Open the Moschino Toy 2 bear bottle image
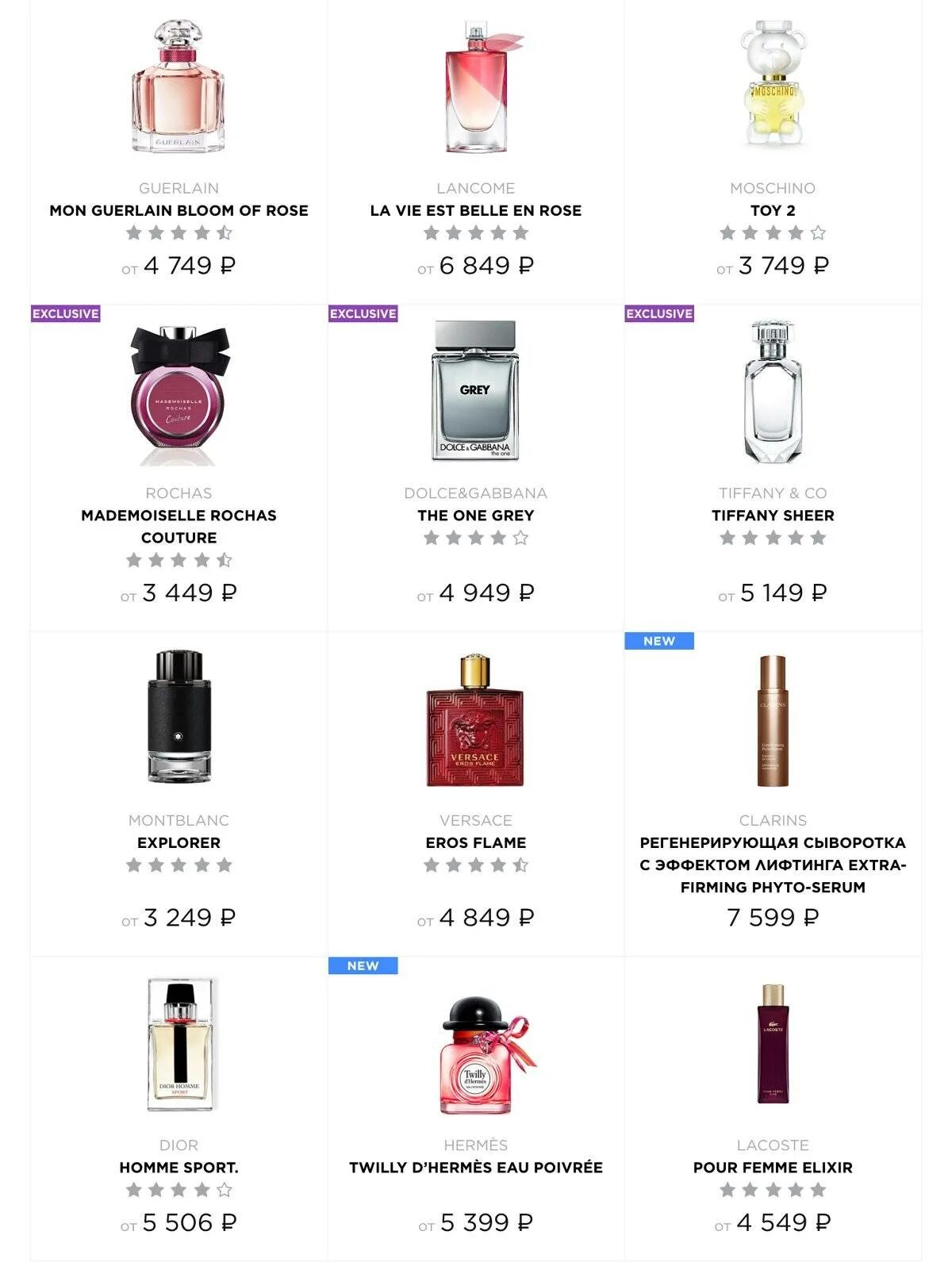952x1262 pixels. 773,84
